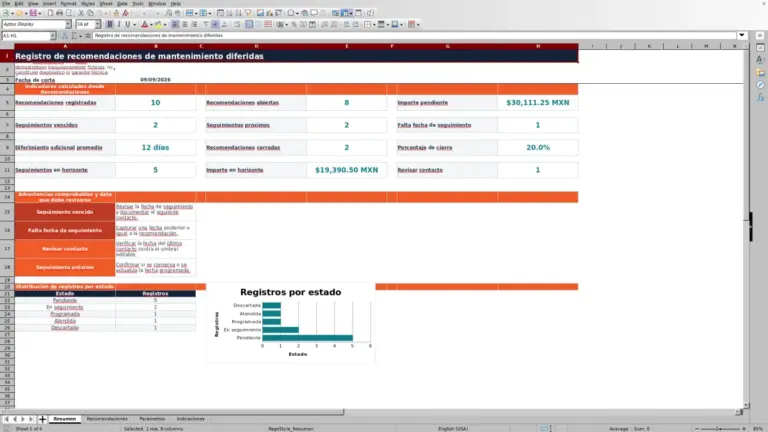Screen dimensions: 768x432
Task: Open the Insert menu
Action: [x=49, y=3]
